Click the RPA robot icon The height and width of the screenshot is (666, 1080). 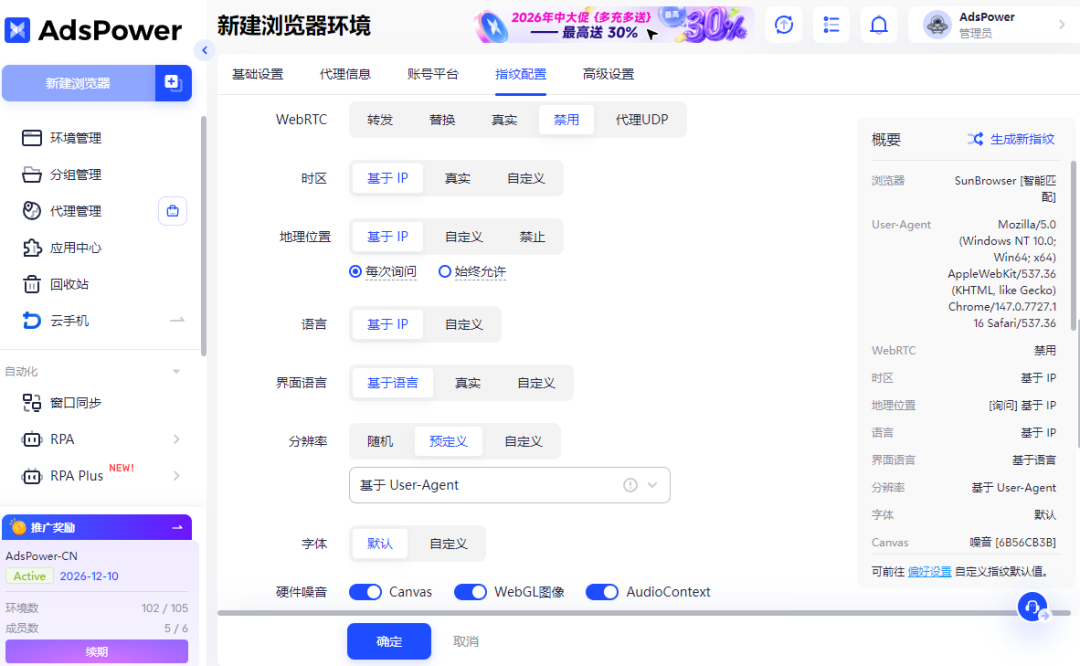coord(32,439)
